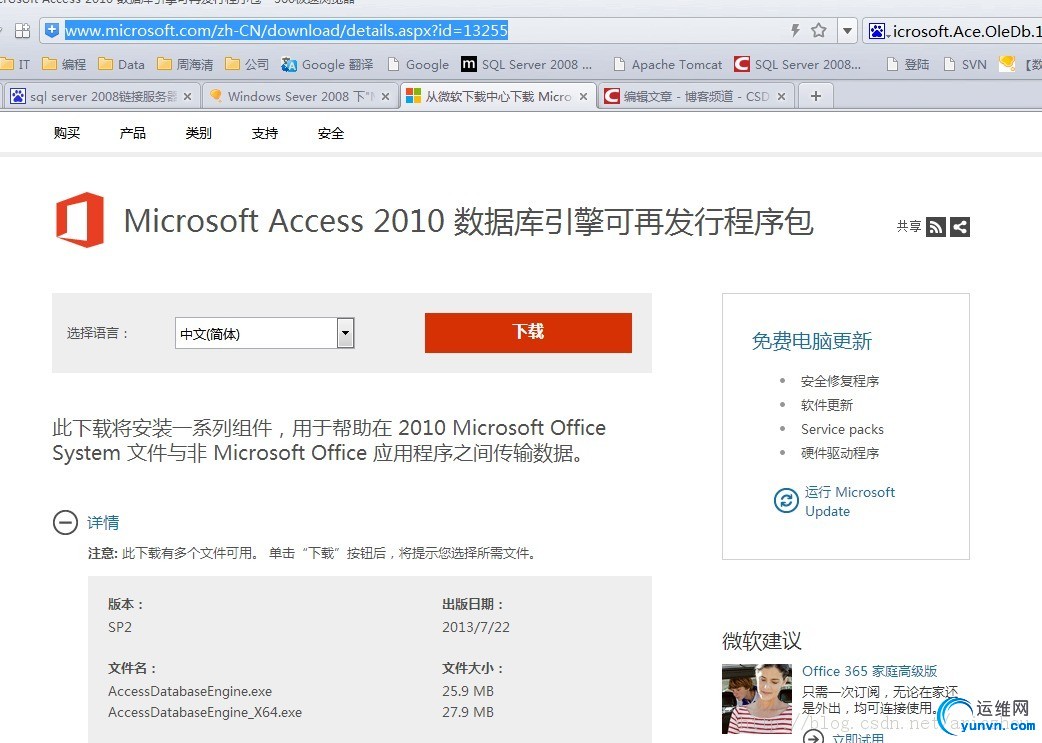
Task: Click the RSS feed icon next to 共享
Action: click(x=936, y=227)
